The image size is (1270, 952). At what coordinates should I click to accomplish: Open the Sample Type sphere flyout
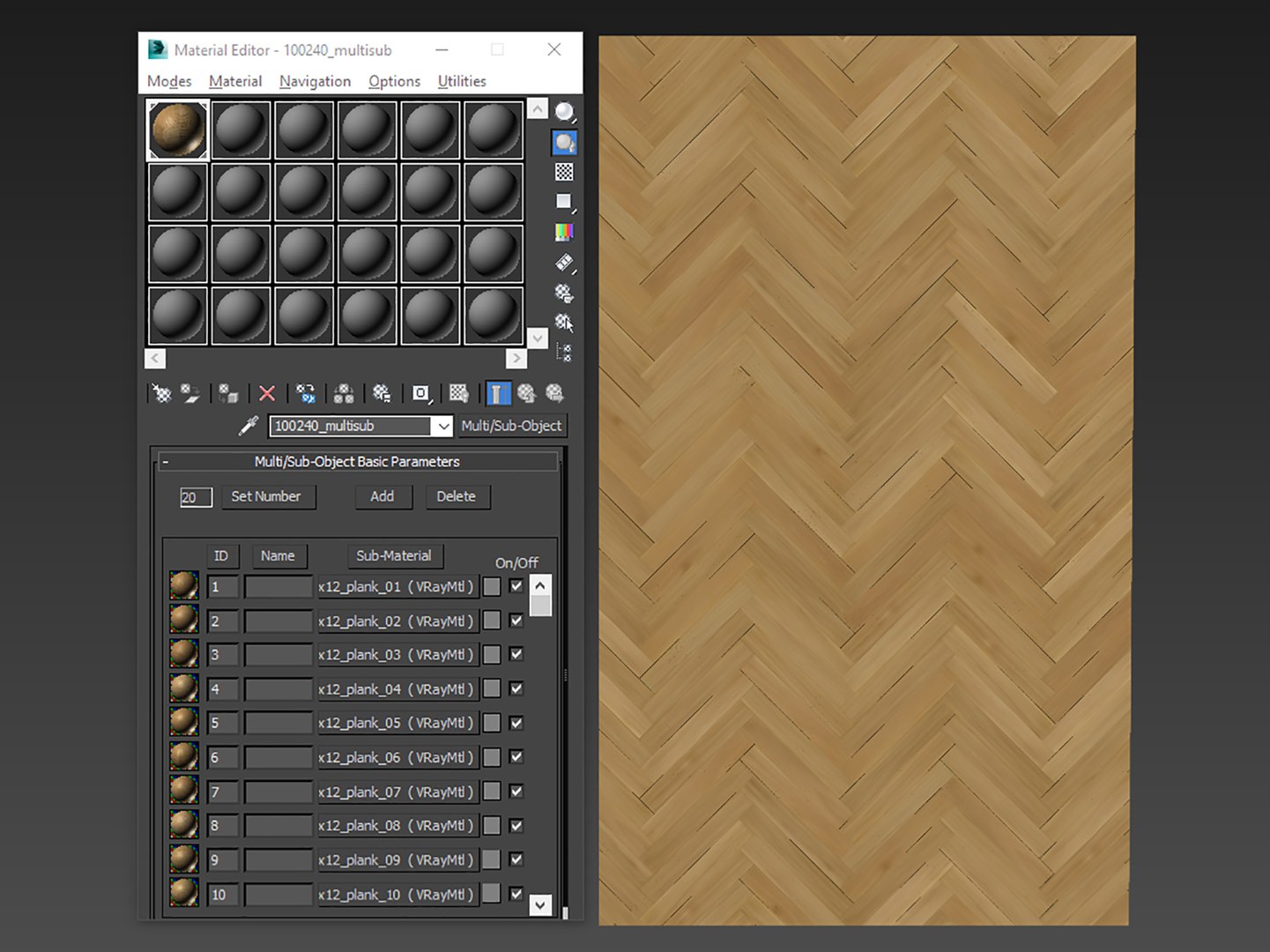[564, 112]
